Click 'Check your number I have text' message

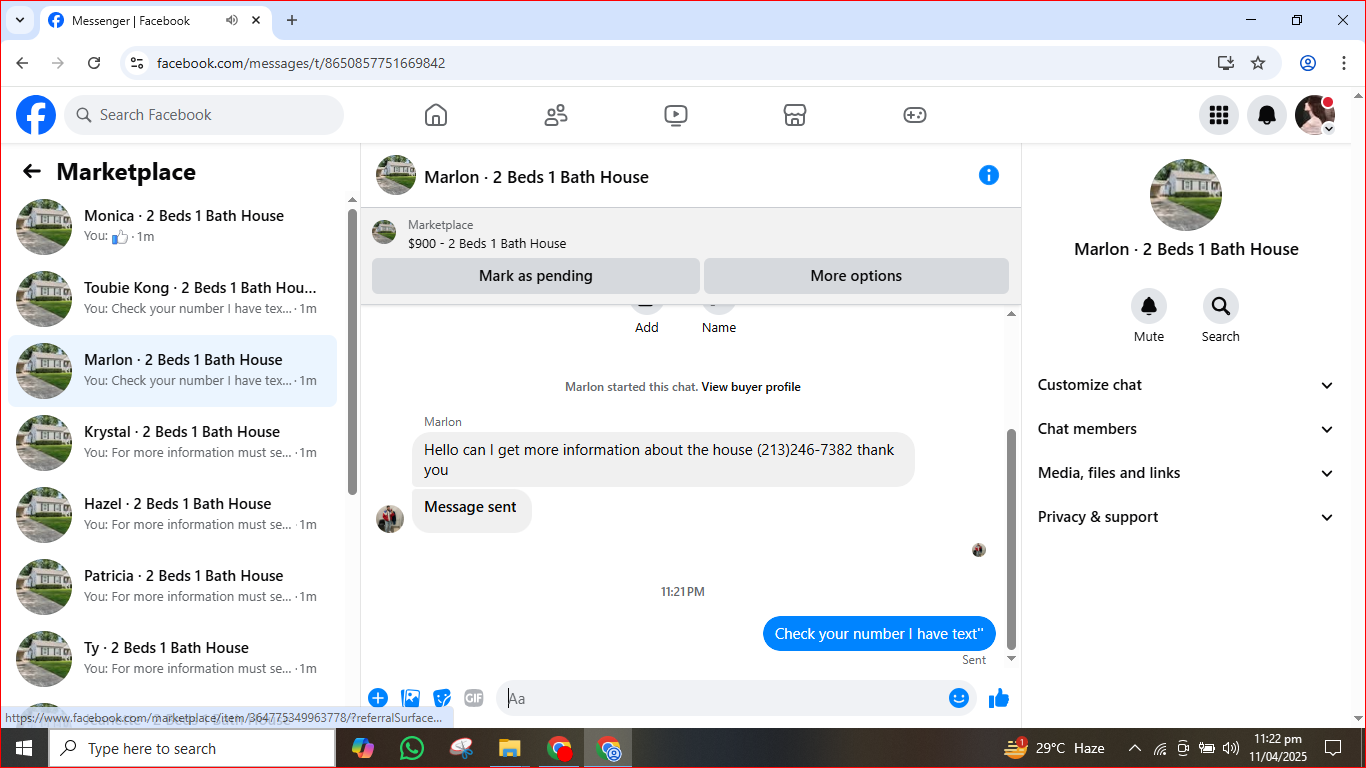pyautogui.click(x=879, y=634)
